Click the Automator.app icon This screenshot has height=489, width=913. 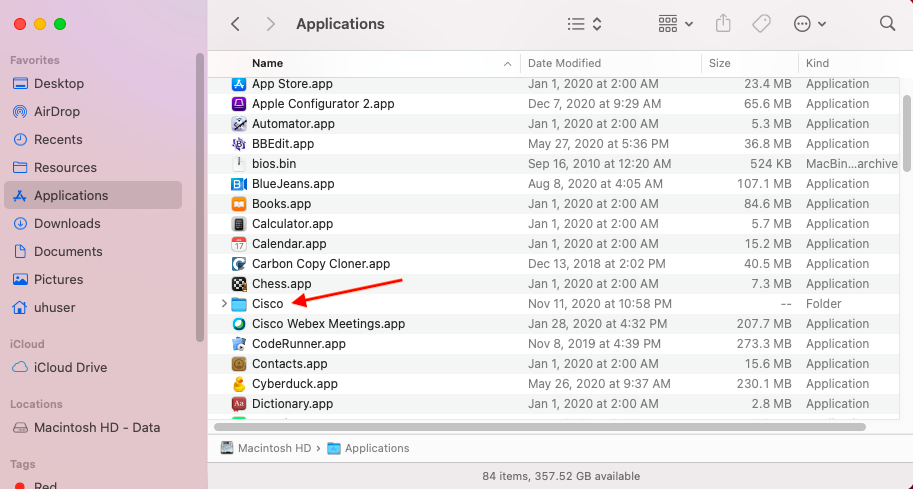point(239,124)
